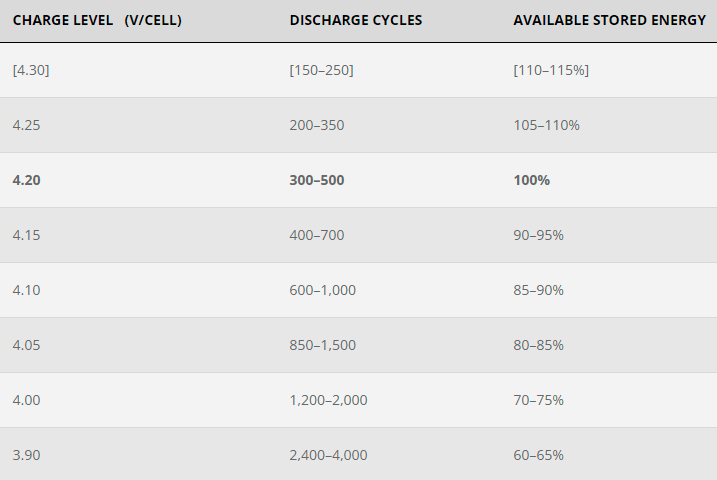Select the 4.25 charge level cell
The height and width of the screenshot is (480, 717).
(x=27, y=125)
